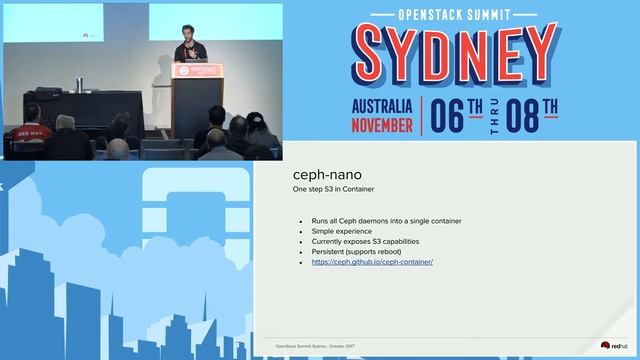Viewport: 640px width, 360px height.
Task: Click the 'SYDNEY' banner title
Action: point(456,54)
